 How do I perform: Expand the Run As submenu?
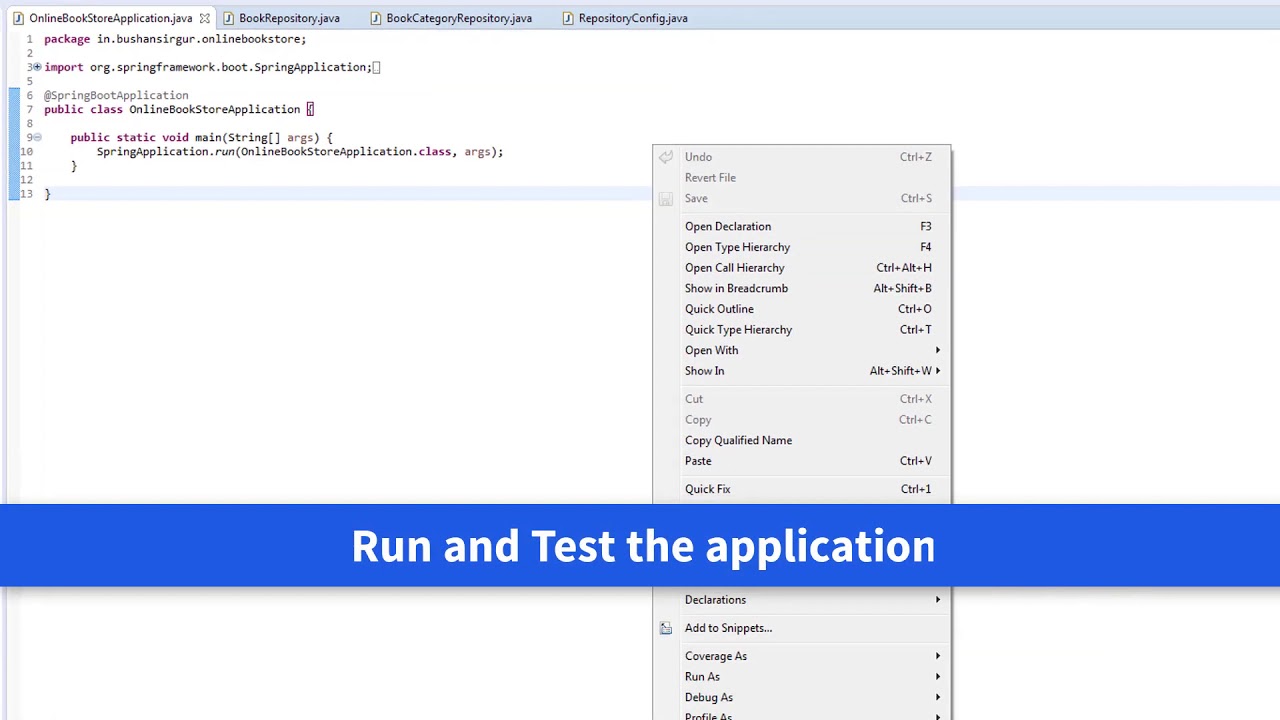point(802,677)
